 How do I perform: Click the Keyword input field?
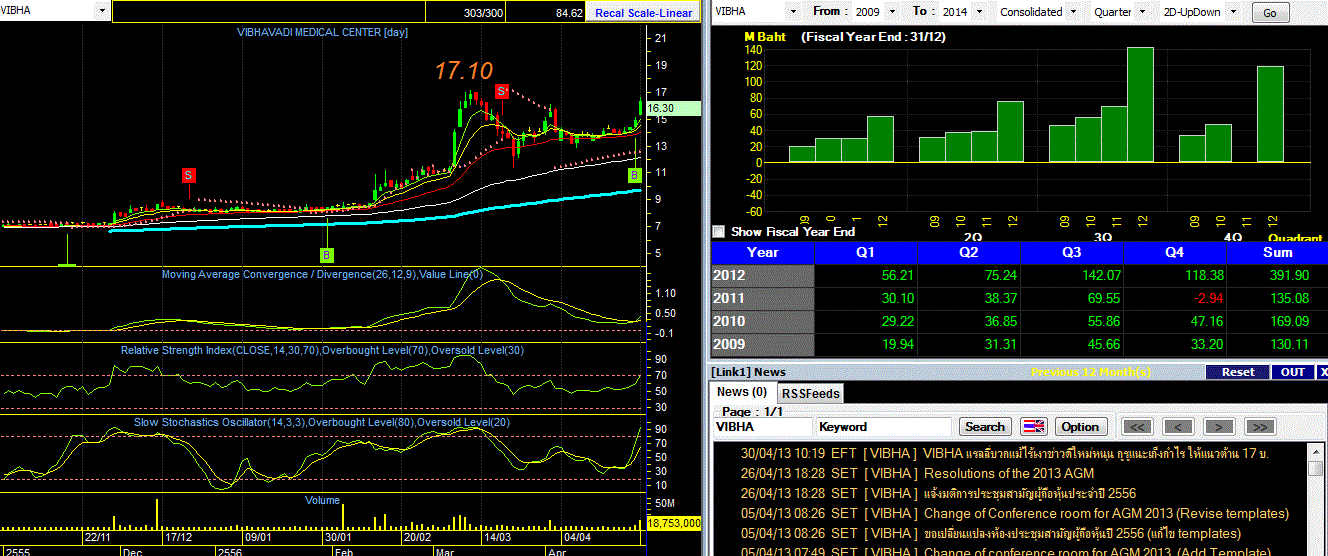[884, 426]
